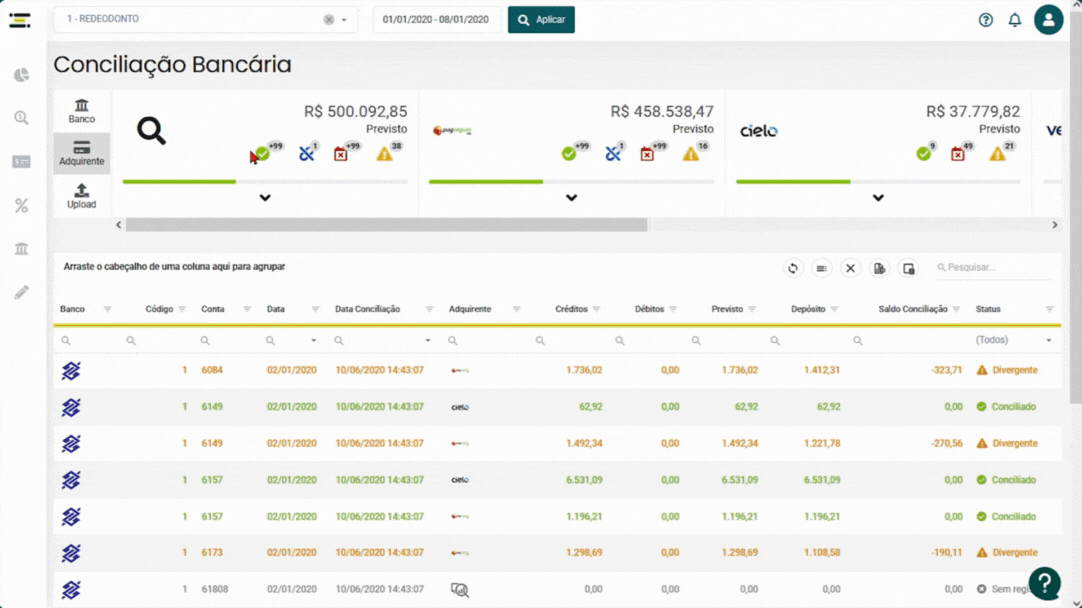This screenshot has height=608, width=1082.
Task: Click the red calendar icon in Cielo card
Action: pos(958,154)
